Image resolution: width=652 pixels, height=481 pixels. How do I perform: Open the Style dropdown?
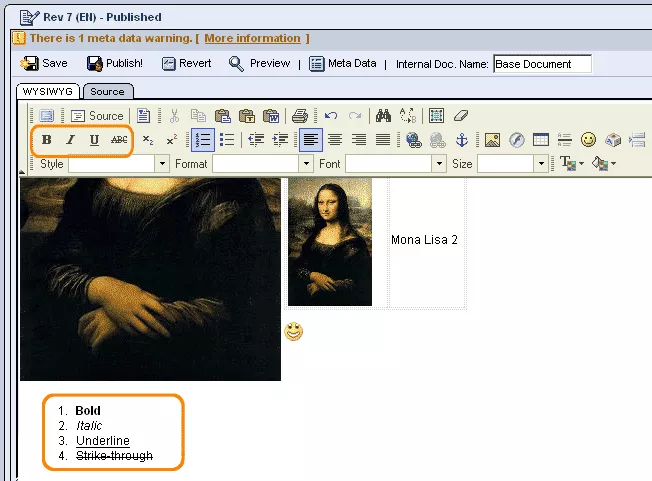119,164
